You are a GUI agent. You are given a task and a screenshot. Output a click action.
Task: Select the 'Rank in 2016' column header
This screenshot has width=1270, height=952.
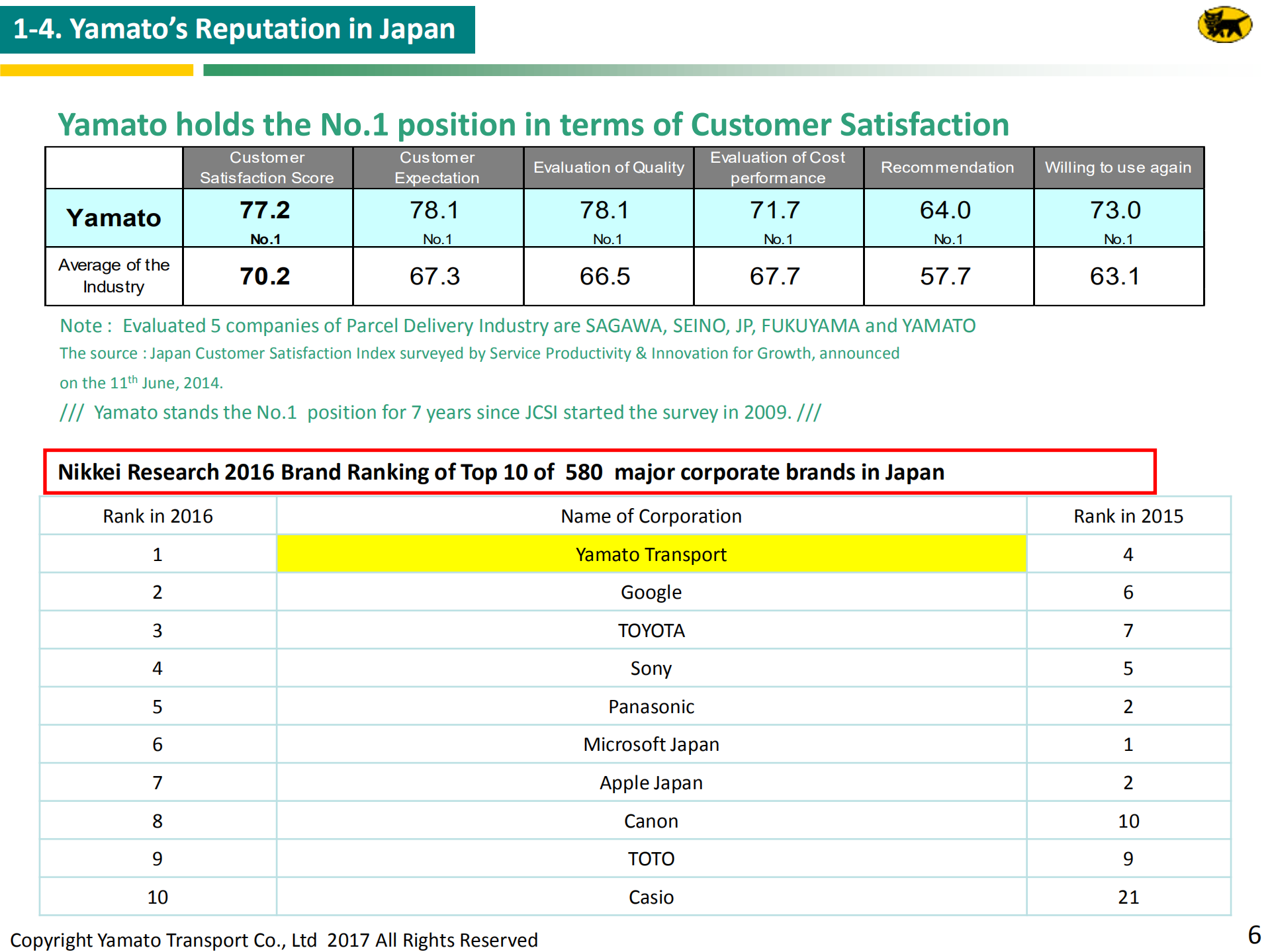coord(158,516)
